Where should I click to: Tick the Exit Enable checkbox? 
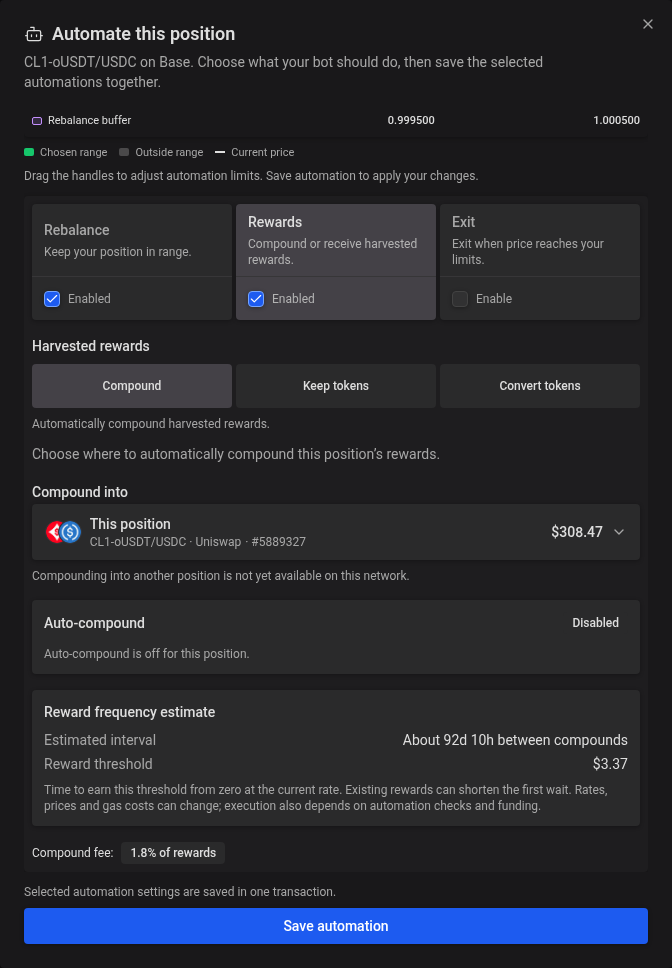tap(460, 299)
